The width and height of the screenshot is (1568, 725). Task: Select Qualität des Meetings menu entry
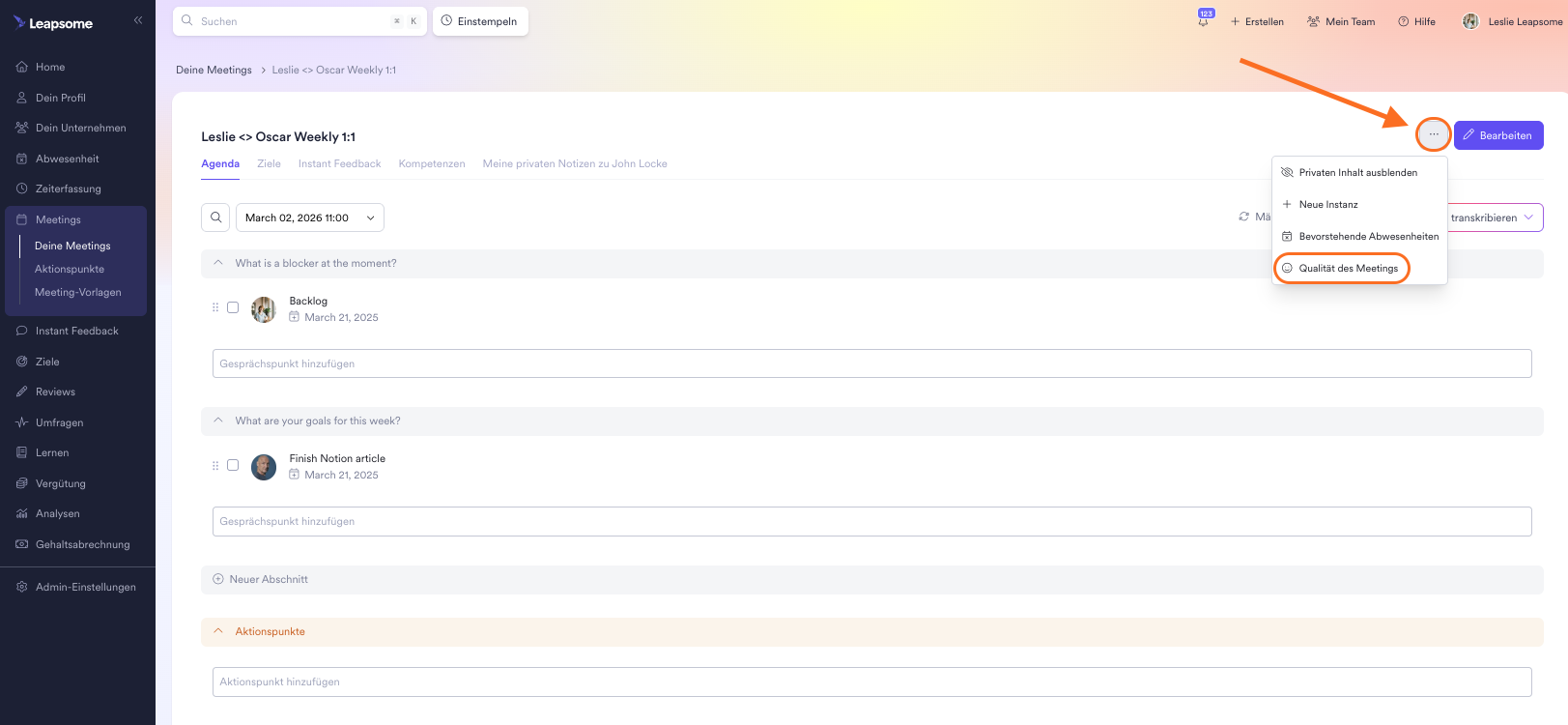tap(1348, 268)
